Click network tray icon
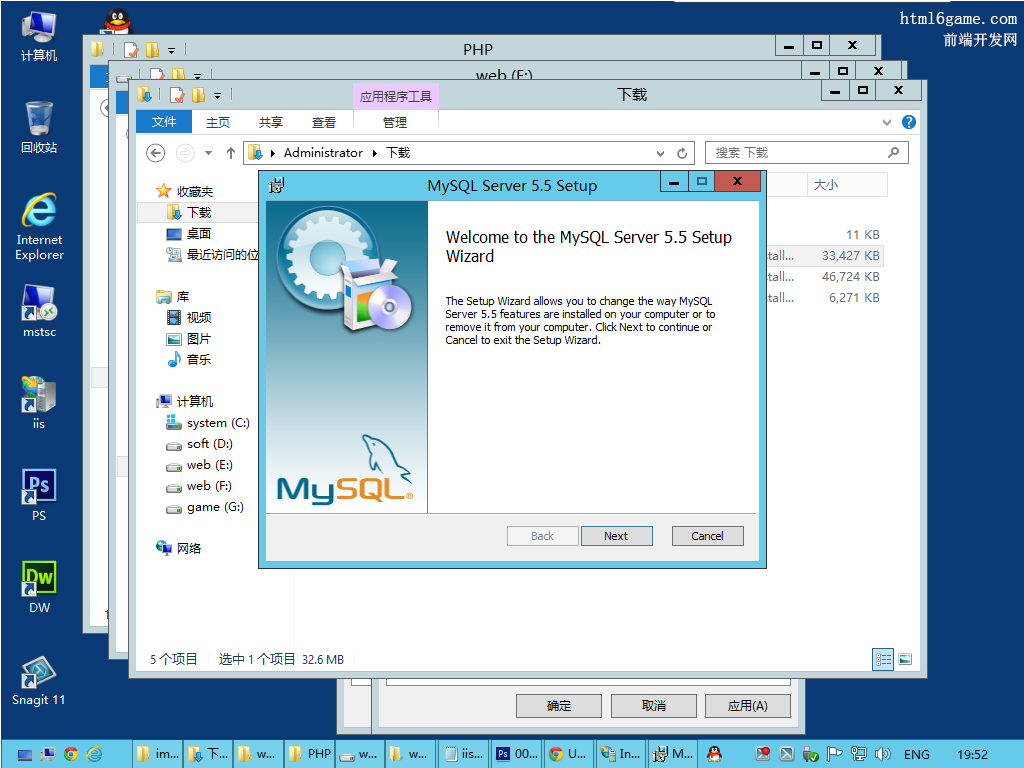The height and width of the screenshot is (768, 1024). click(859, 754)
